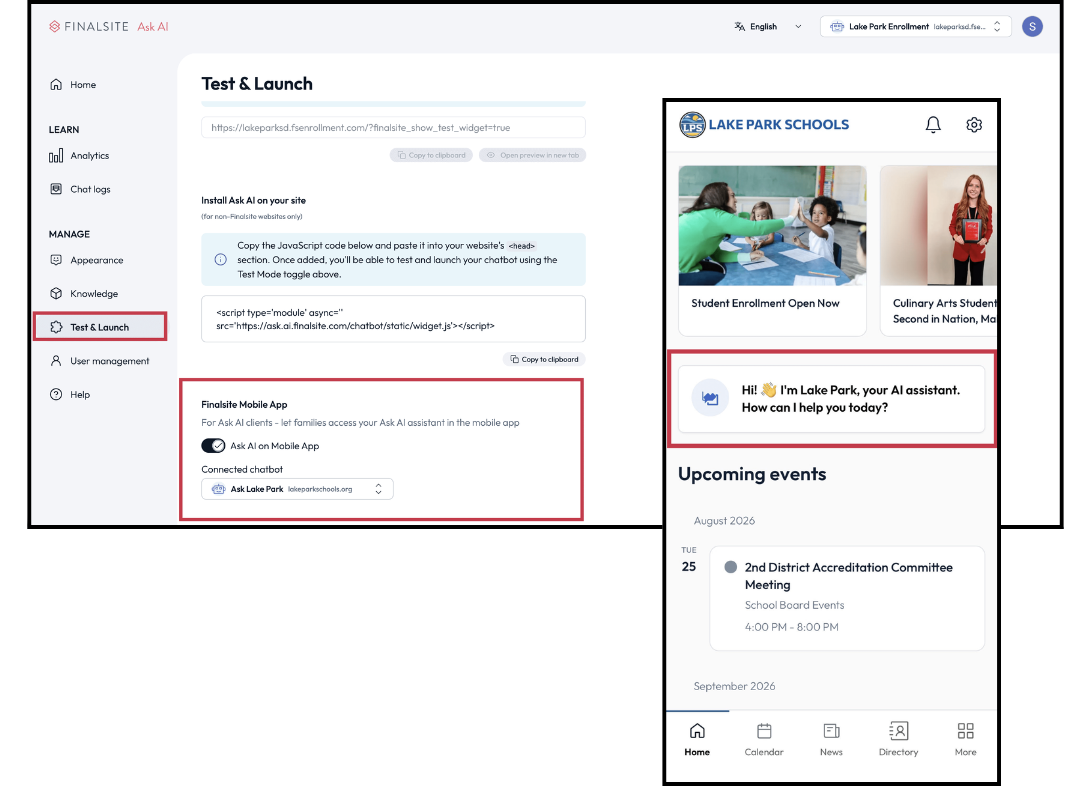The width and height of the screenshot is (1091, 786).
Task: Click the Finalsite Ask AI logo
Action: (x=109, y=26)
